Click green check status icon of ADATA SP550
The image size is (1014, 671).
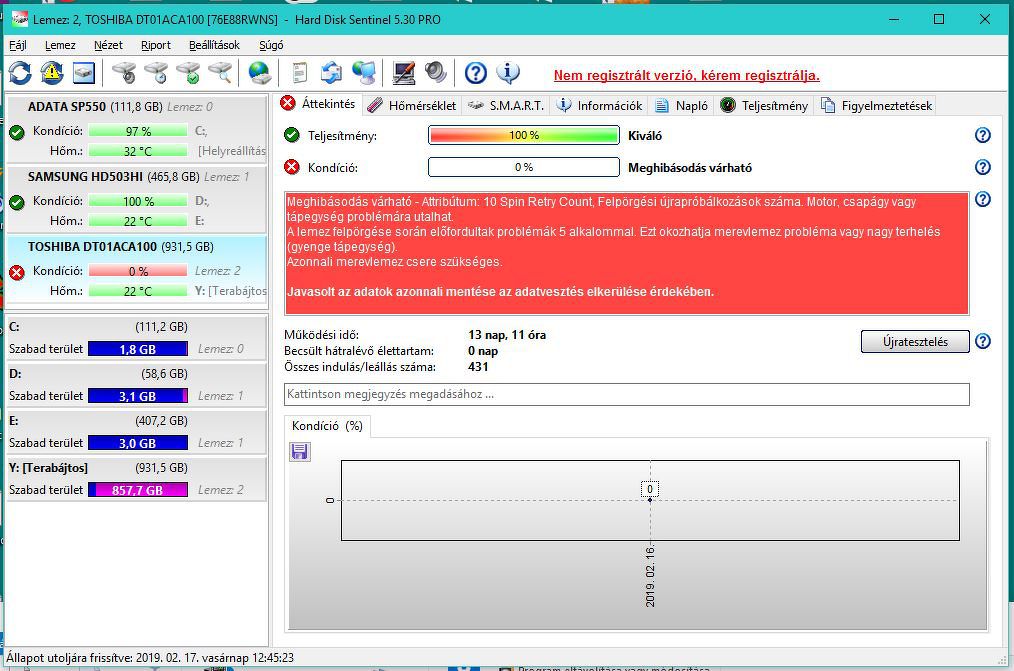pyautogui.click(x=17, y=132)
